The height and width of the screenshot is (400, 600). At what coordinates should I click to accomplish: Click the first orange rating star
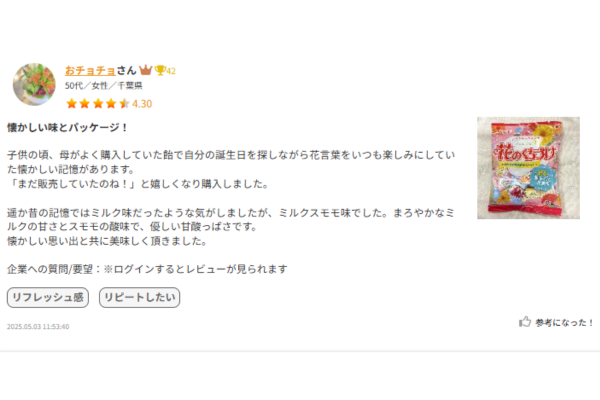coord(72,103)
